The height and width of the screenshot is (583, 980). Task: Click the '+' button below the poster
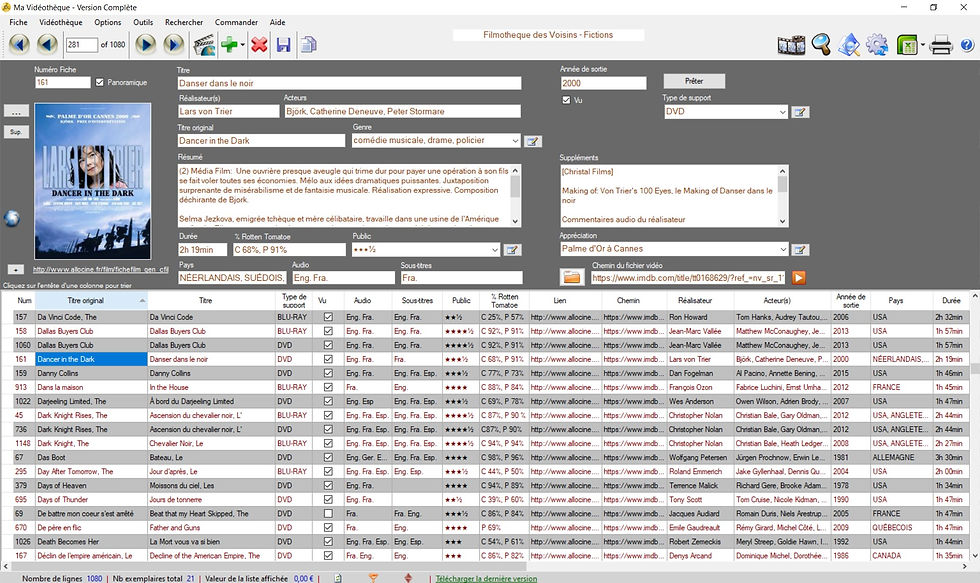(x=16, y=269)
